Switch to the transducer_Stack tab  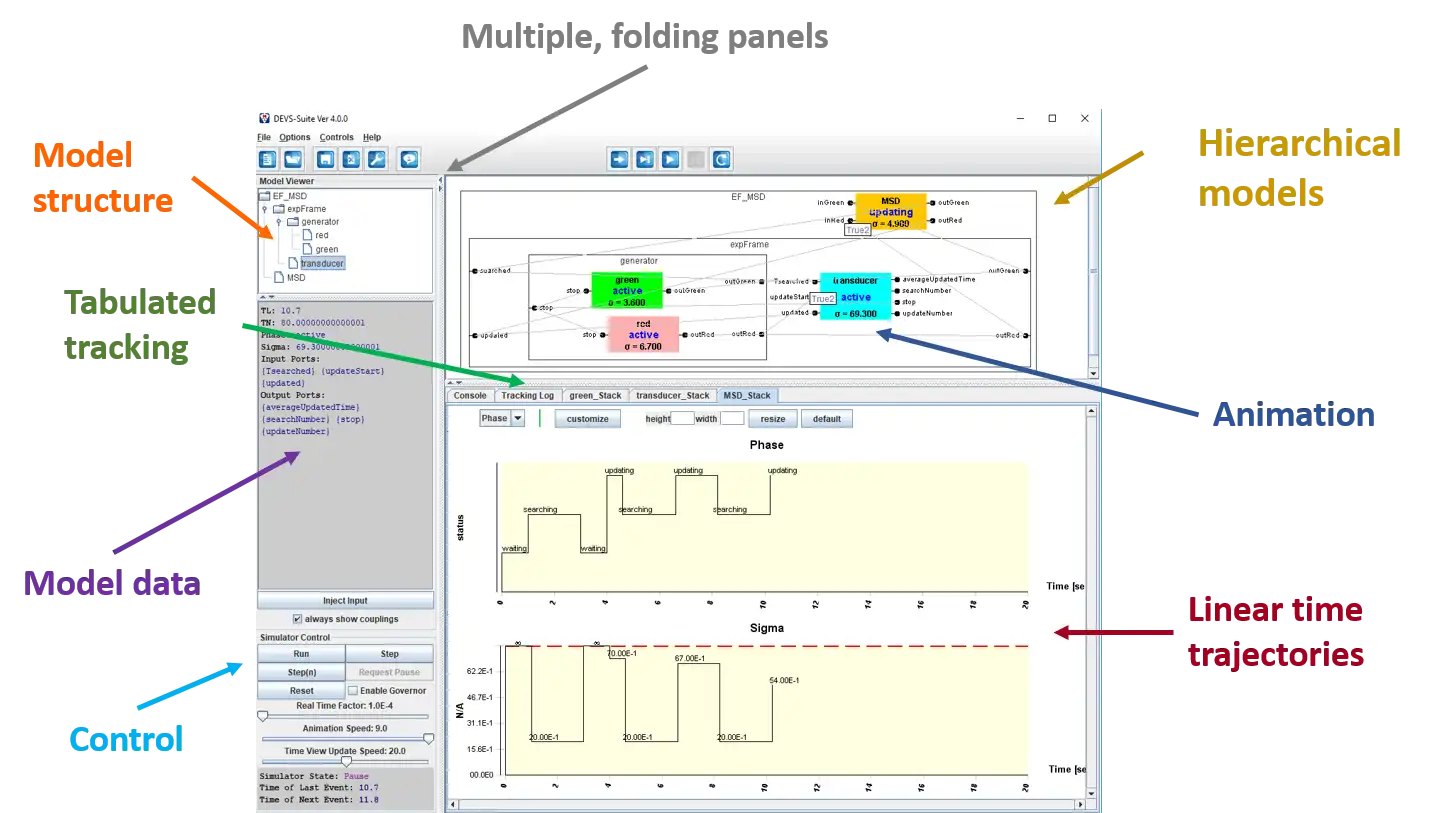point(672,394)
